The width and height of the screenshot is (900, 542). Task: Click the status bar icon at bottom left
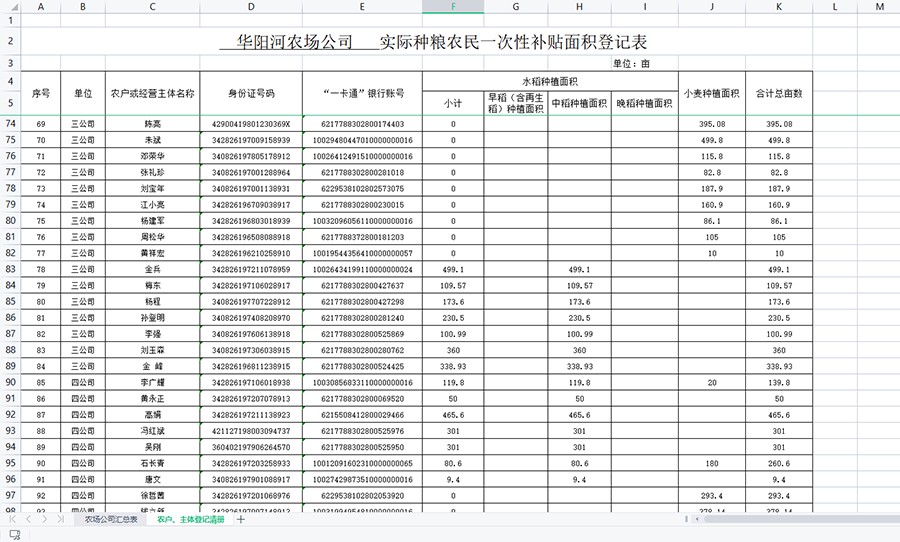[x=15, y=535]
